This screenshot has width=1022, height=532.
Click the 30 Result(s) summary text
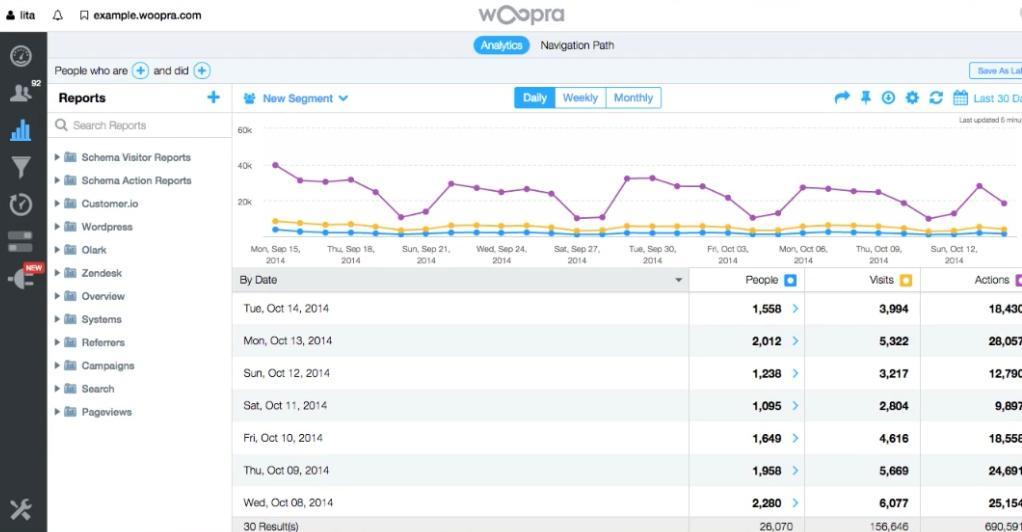(x=270, y=525)
